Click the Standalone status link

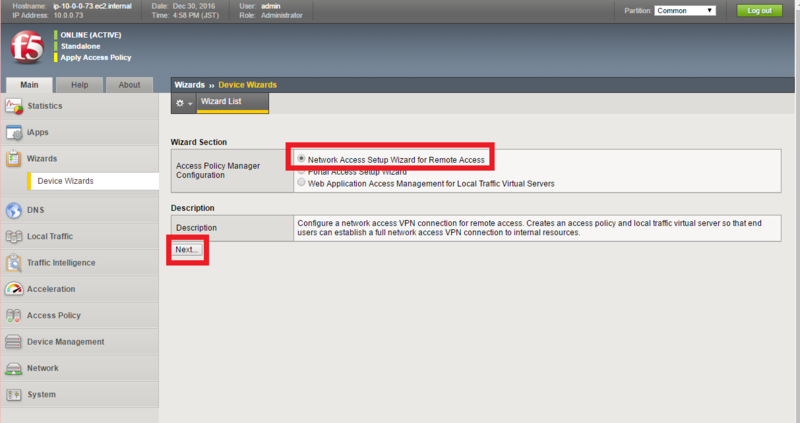(81, 46)
